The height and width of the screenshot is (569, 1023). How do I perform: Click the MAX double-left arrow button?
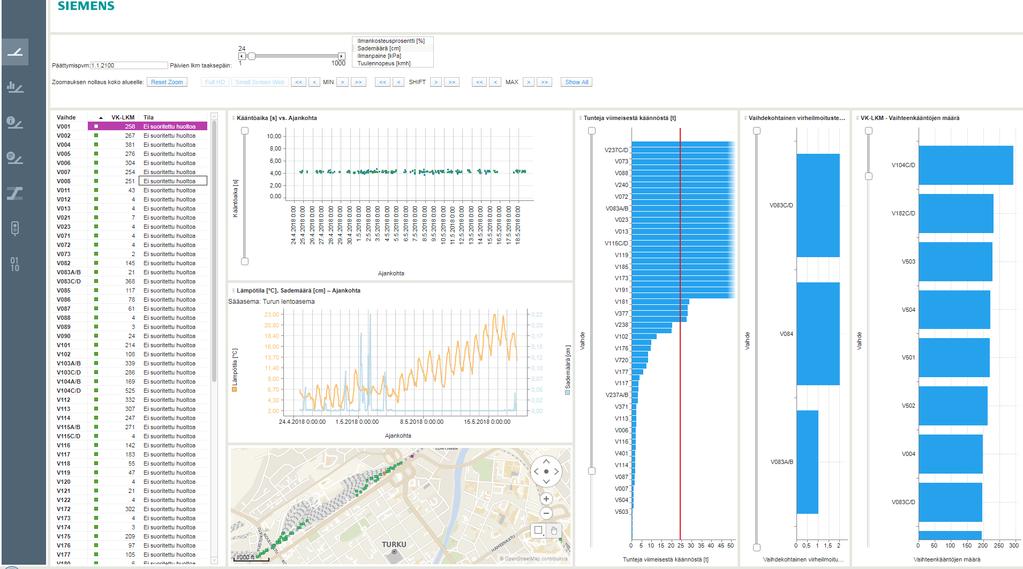[480, 82]
